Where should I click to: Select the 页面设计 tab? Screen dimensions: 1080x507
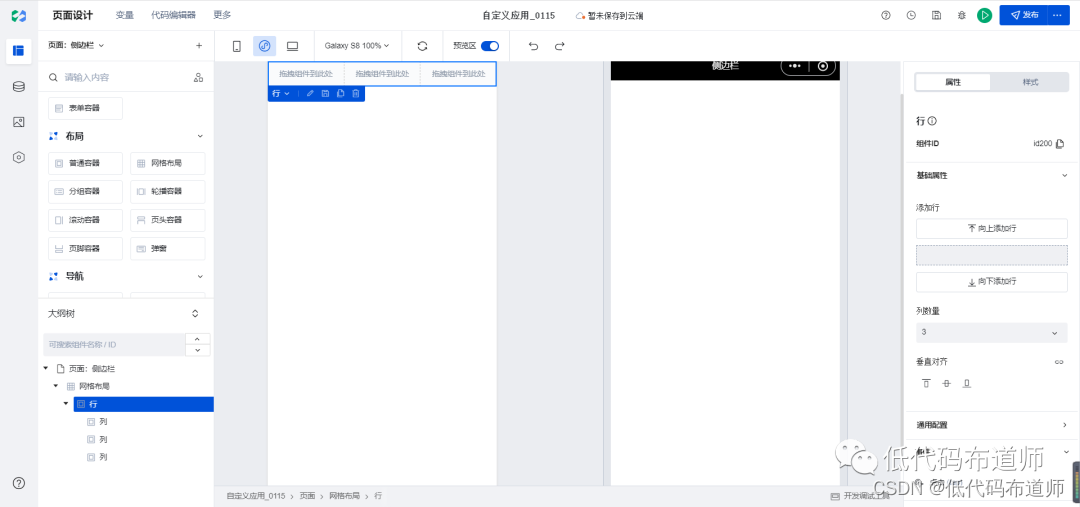point(72,15)
